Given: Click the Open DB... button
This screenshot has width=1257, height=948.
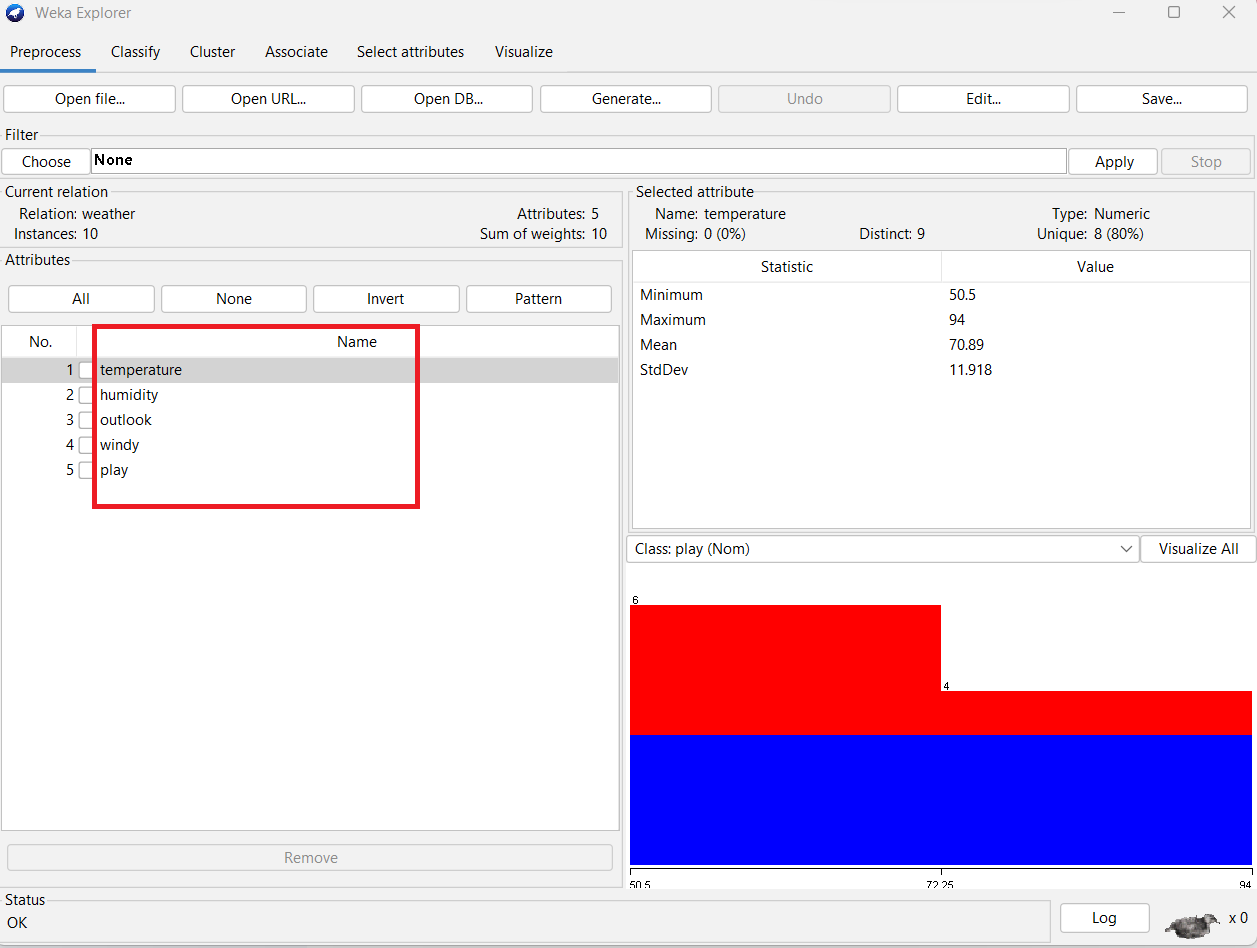Looking at the screenshot, I should [x=447, y=99].
